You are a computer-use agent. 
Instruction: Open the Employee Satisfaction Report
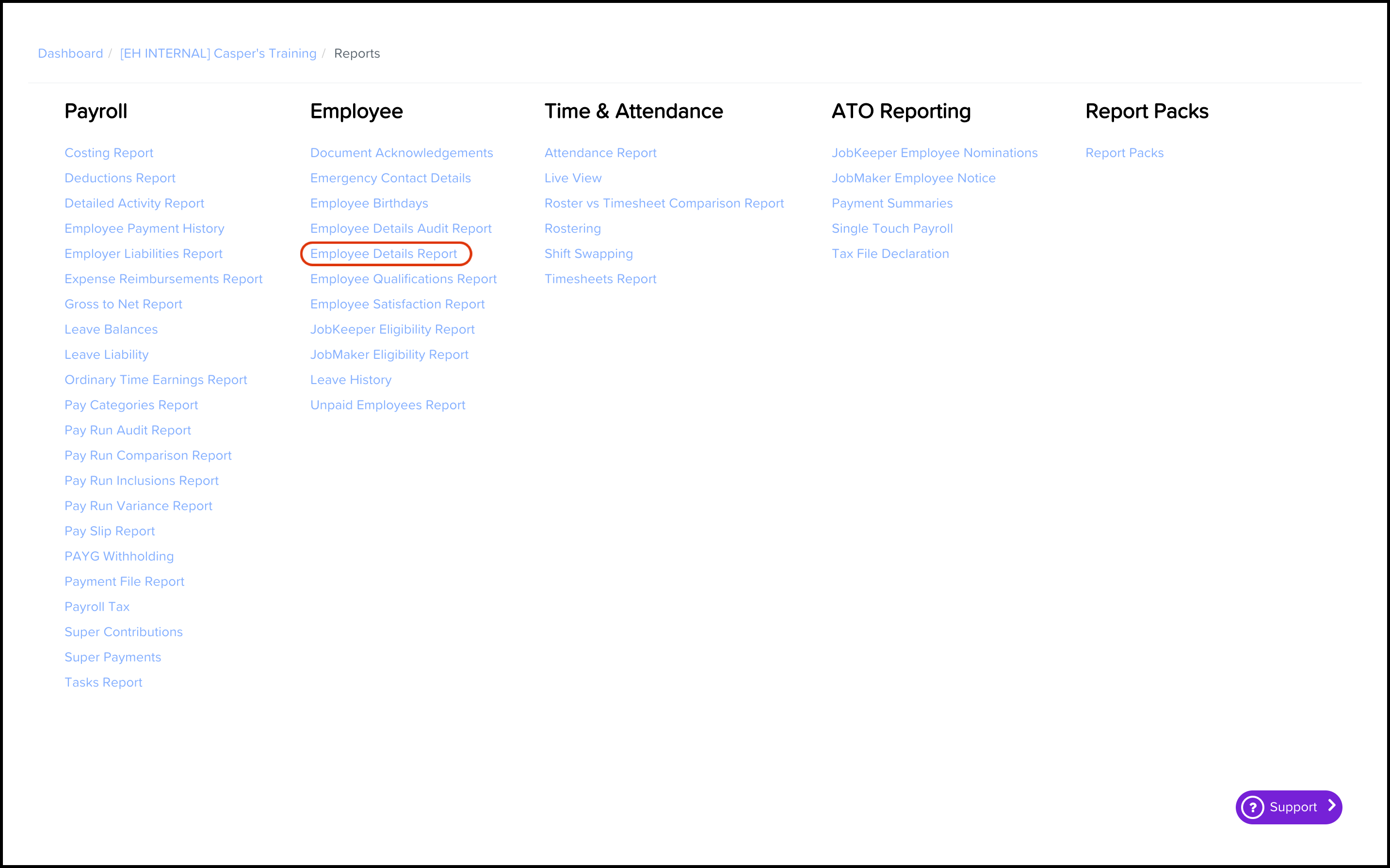[397, 304]
